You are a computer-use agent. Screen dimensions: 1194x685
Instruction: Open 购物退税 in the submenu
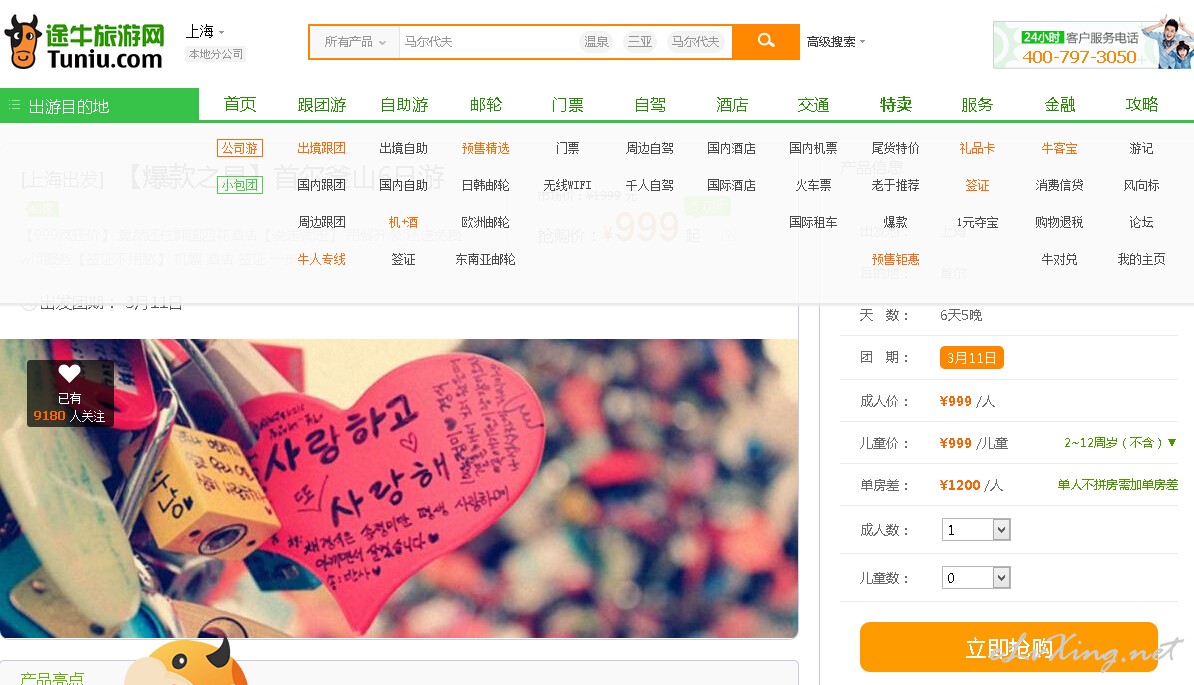1059,222
